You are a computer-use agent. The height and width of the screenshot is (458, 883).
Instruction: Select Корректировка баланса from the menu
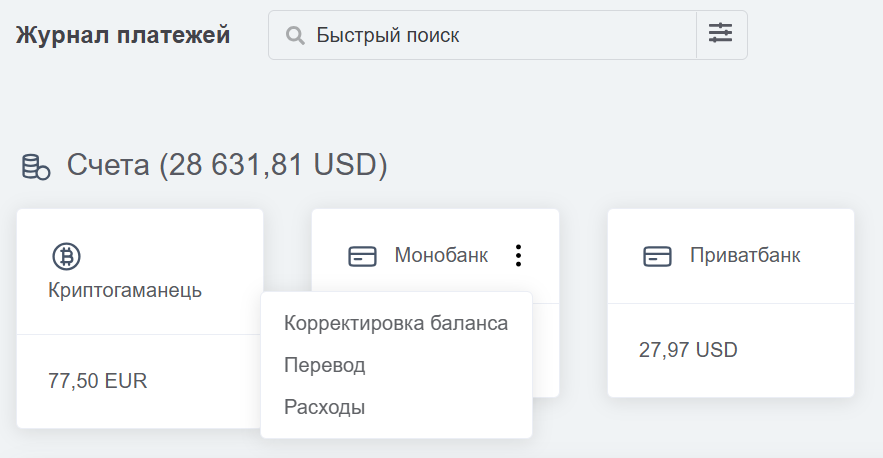pos(396,323)
